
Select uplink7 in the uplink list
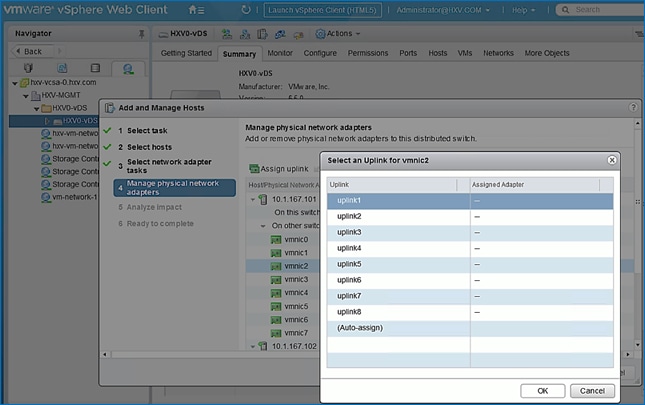click(x=470, y=296)
